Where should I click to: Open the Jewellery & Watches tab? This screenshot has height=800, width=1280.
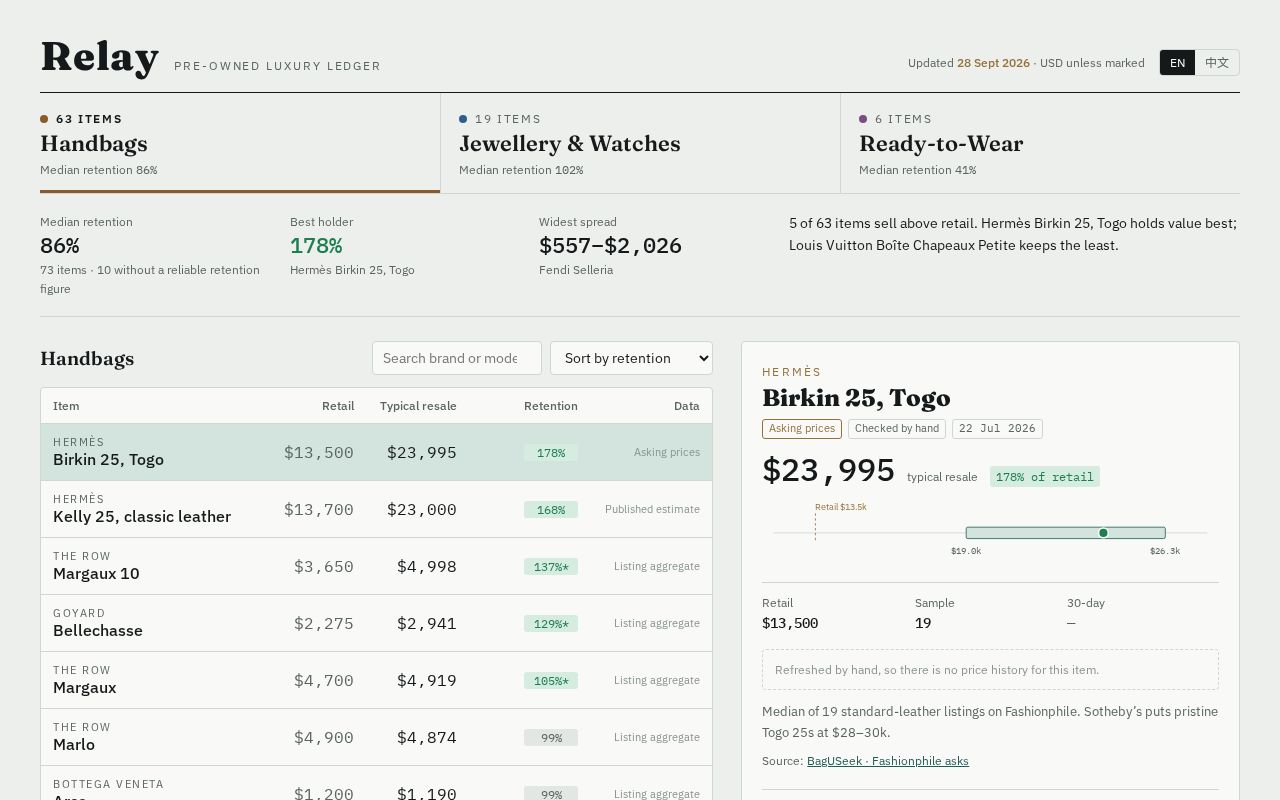640,143
